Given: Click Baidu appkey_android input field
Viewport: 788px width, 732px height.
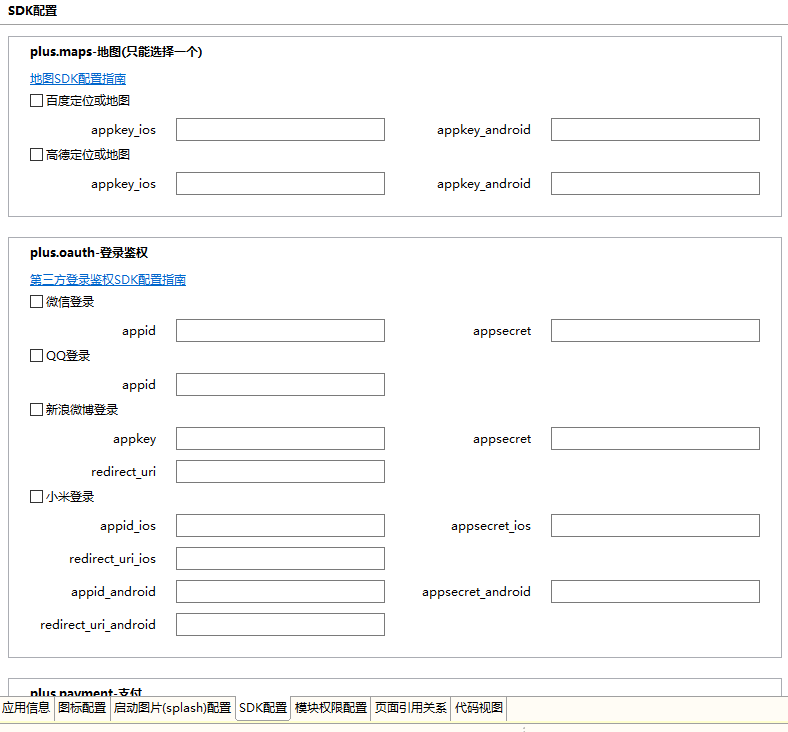Looking at the screenshot, I should pos(655,130).
